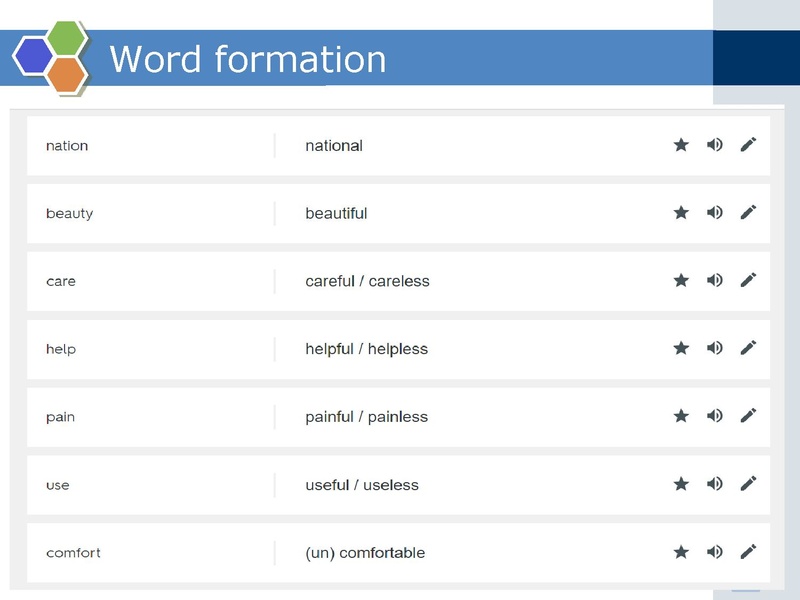Click the "beautiful" answer text
Viewport: 800px width, 600px height.
[x=339, y=213]
